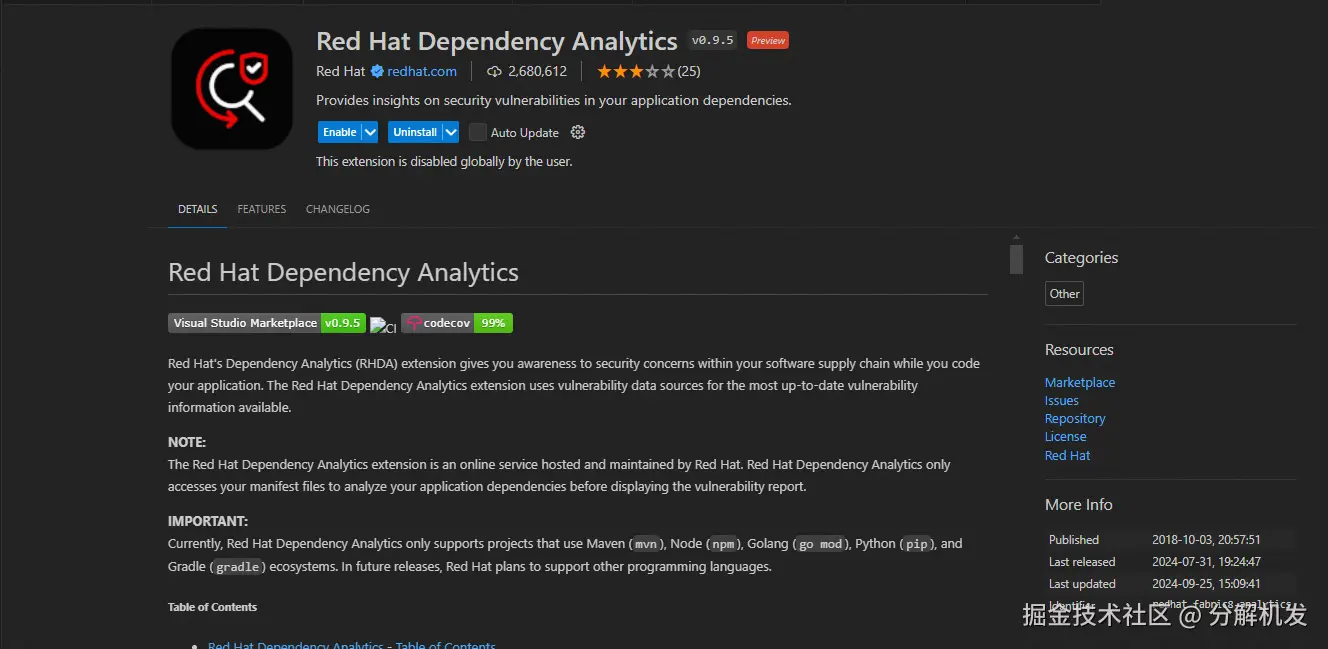Click the verified publisher badge beside redhat.com
The width and height of the screenshot is (1328, 649).
(x=377, y=71)
